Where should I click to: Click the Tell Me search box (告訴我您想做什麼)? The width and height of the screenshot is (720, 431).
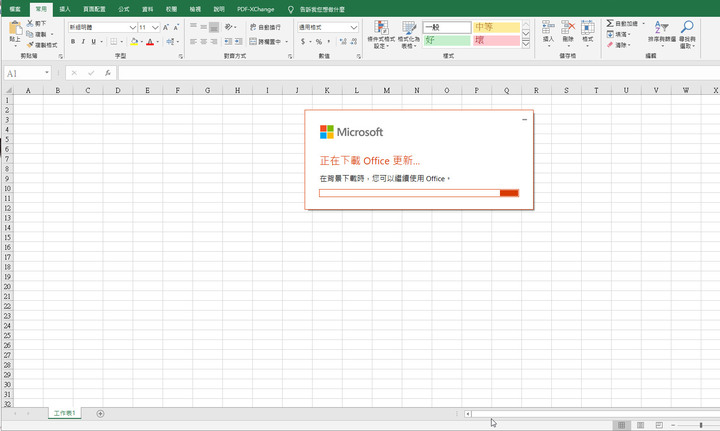(x=321, y=9)
